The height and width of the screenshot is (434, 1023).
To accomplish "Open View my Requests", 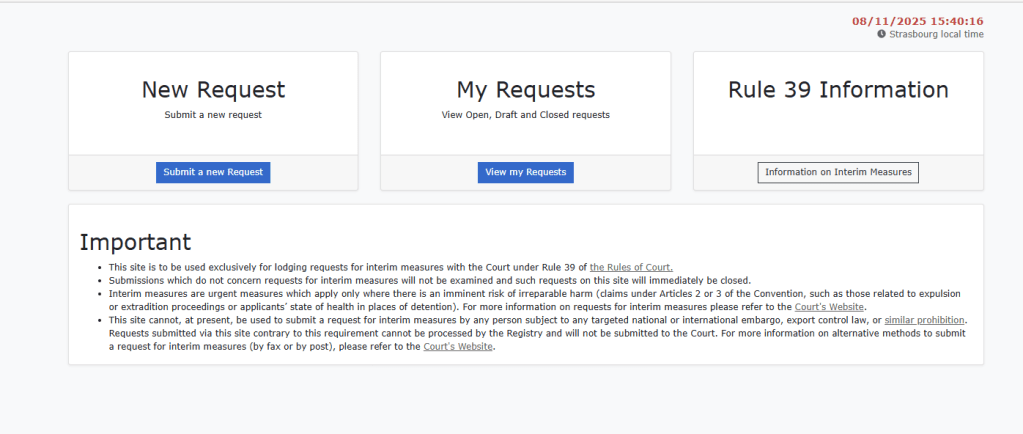I will coord(525,172).
